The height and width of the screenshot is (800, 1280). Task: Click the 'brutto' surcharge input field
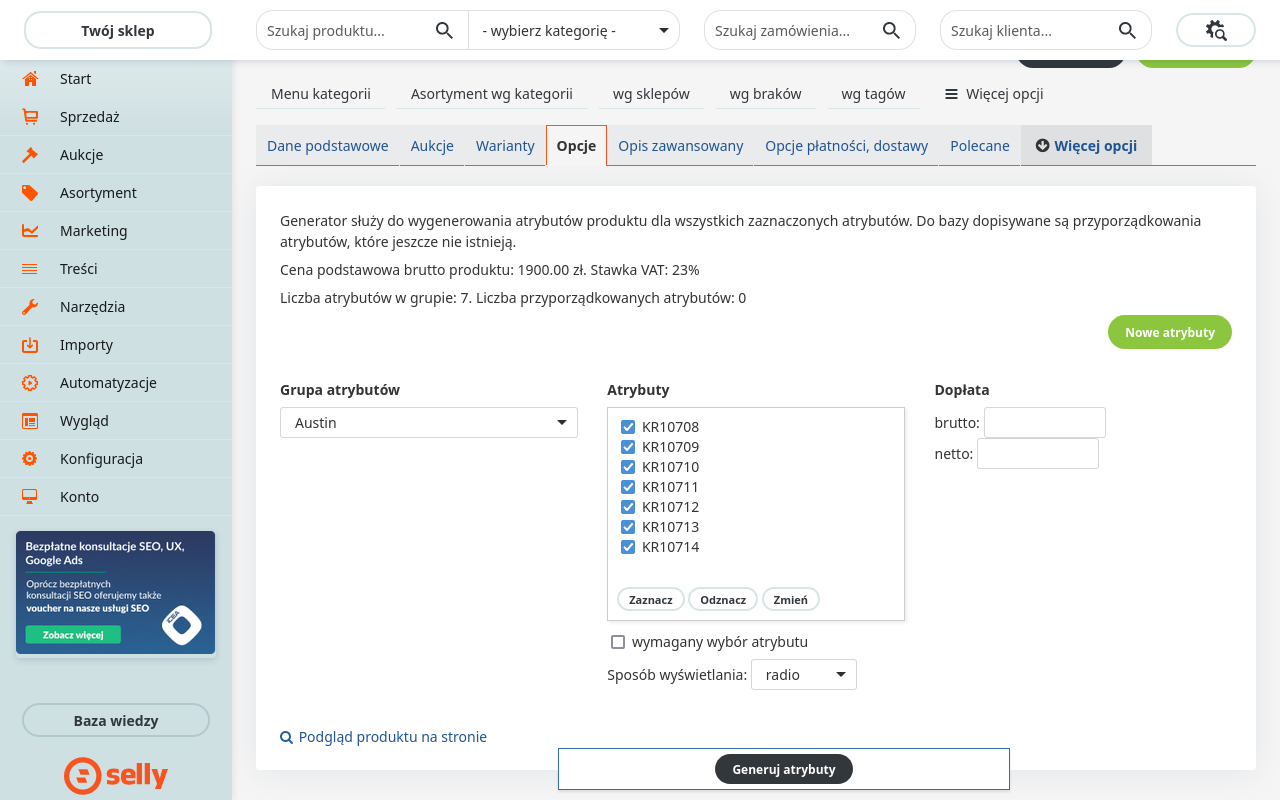1044,423
